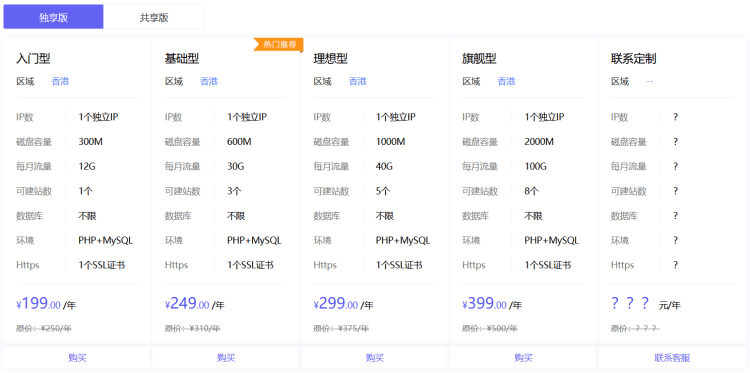Click the ¥299.00 price of 理想型
Screen dimensions: 750x373
[x=336, y=304]
